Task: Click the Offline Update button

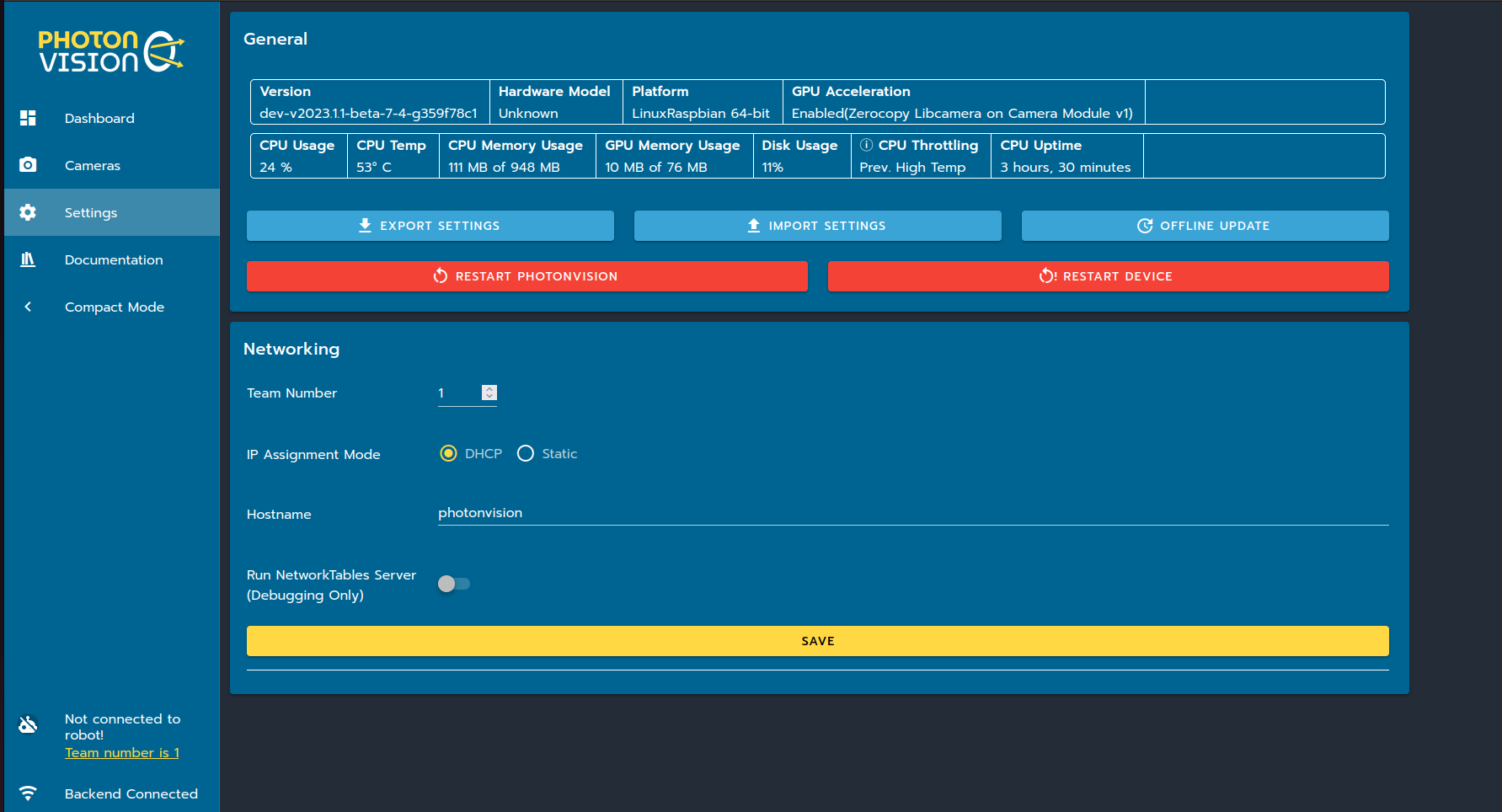Action: (x=1205, y=226)
